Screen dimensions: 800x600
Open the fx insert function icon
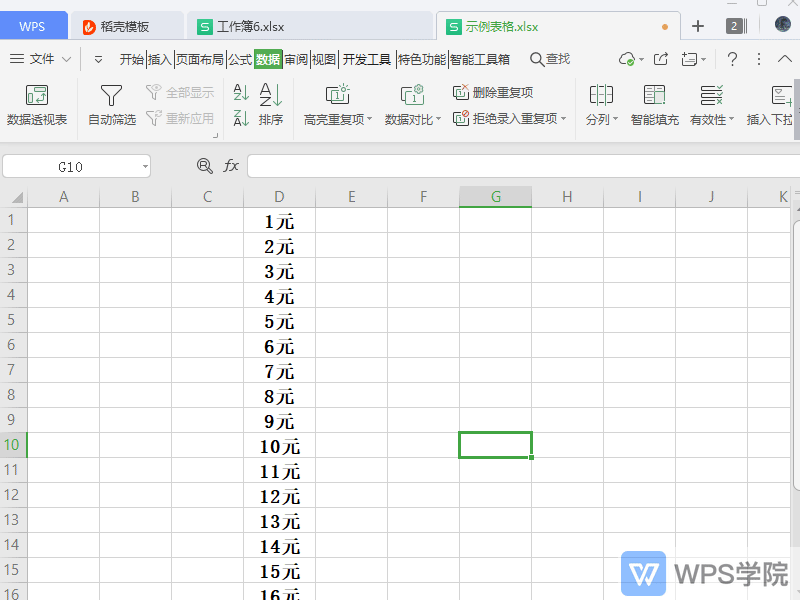coord(231,166)
